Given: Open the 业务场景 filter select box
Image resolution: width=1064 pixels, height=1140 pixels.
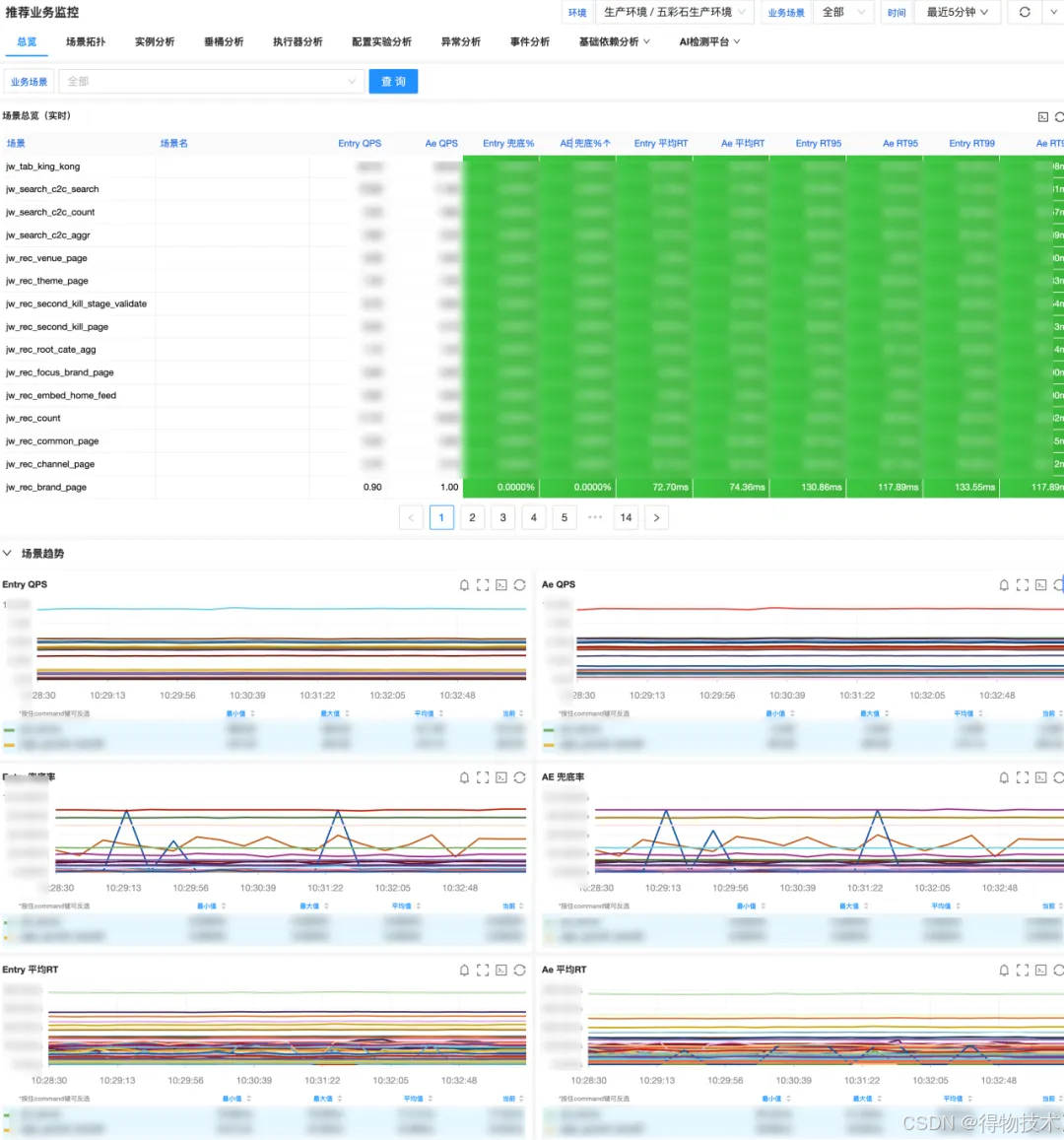Looking at the screenshot, I should 211,82.
